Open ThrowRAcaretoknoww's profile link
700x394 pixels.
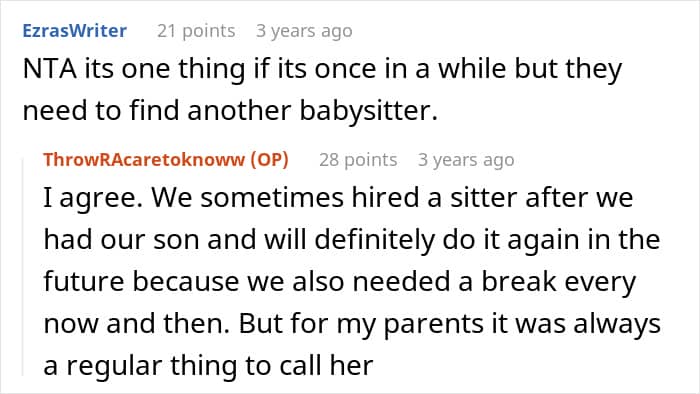coord(144,159)
